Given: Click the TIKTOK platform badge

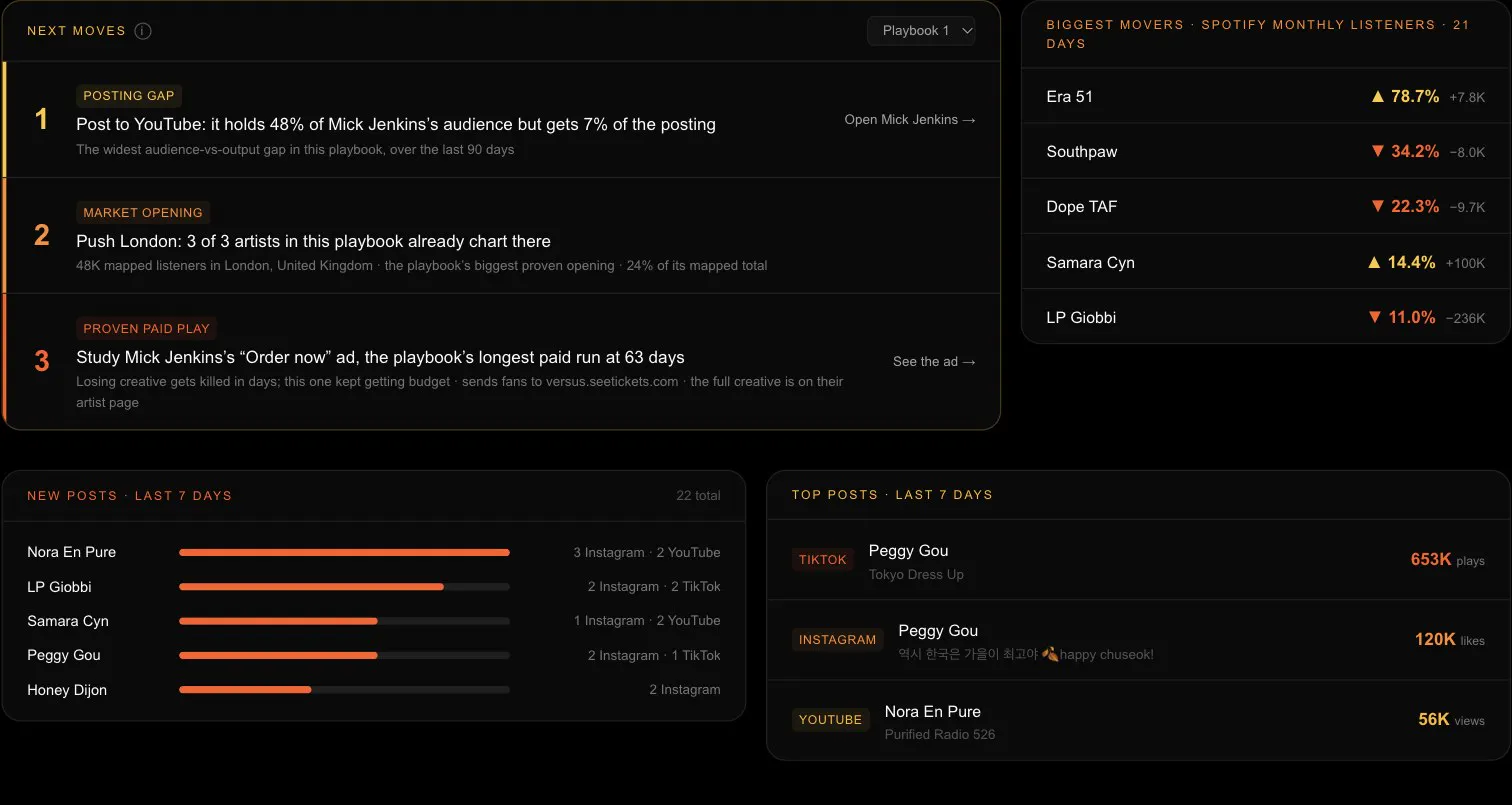Looking at the screenshot, I should coord(823,560).
